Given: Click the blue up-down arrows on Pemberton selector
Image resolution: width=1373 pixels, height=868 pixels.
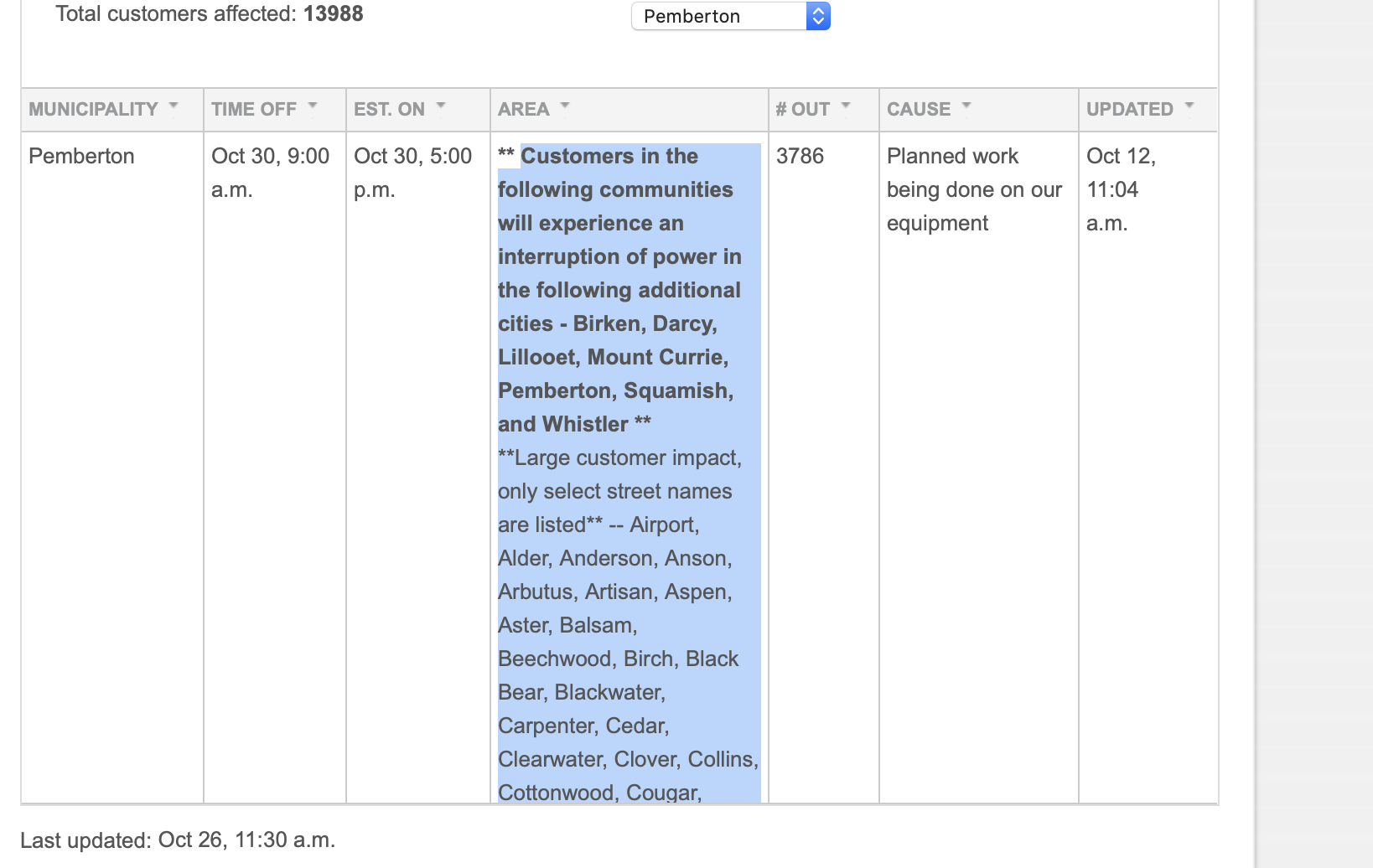Looking at the screenshot, I should tap(818, 16).
